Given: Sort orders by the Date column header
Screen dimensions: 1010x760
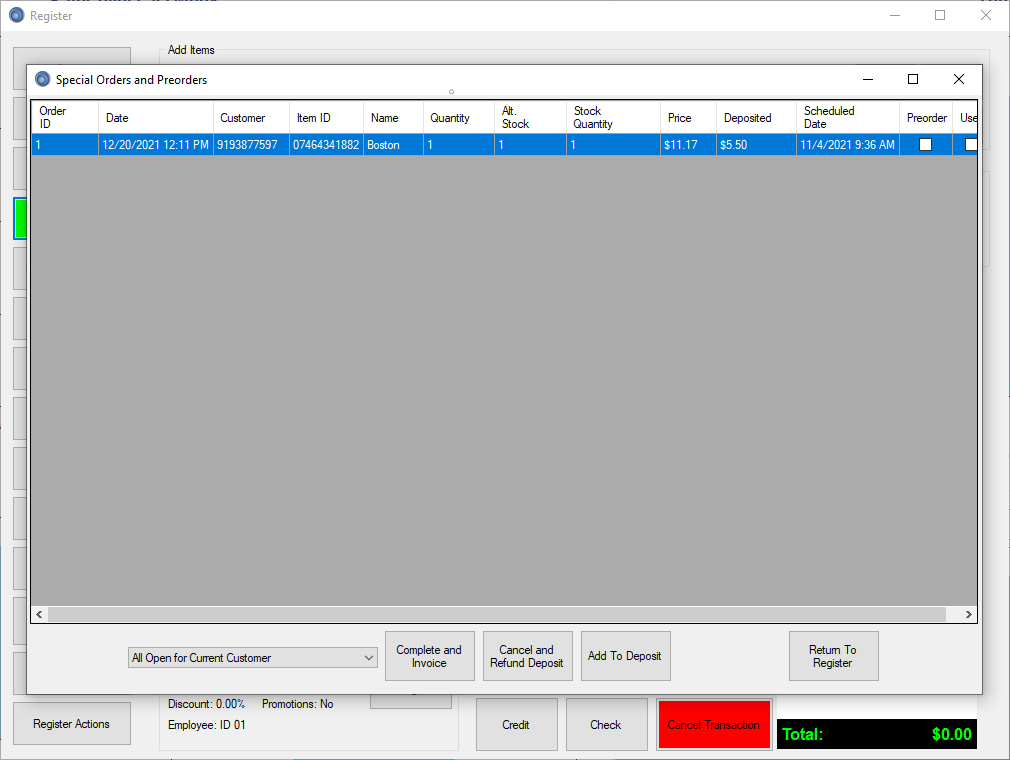Looking at the screenshot, I should (155, 118).
